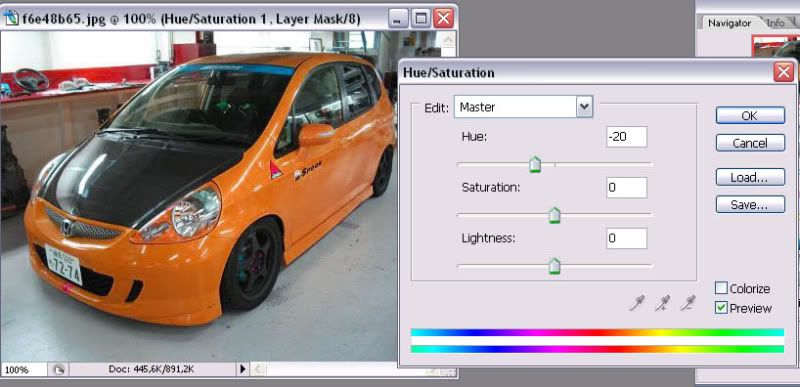The width and height of the screenshot is (800, 387).
Task: Close the f6e48b65.jpg image window
Action: point(443,19)
